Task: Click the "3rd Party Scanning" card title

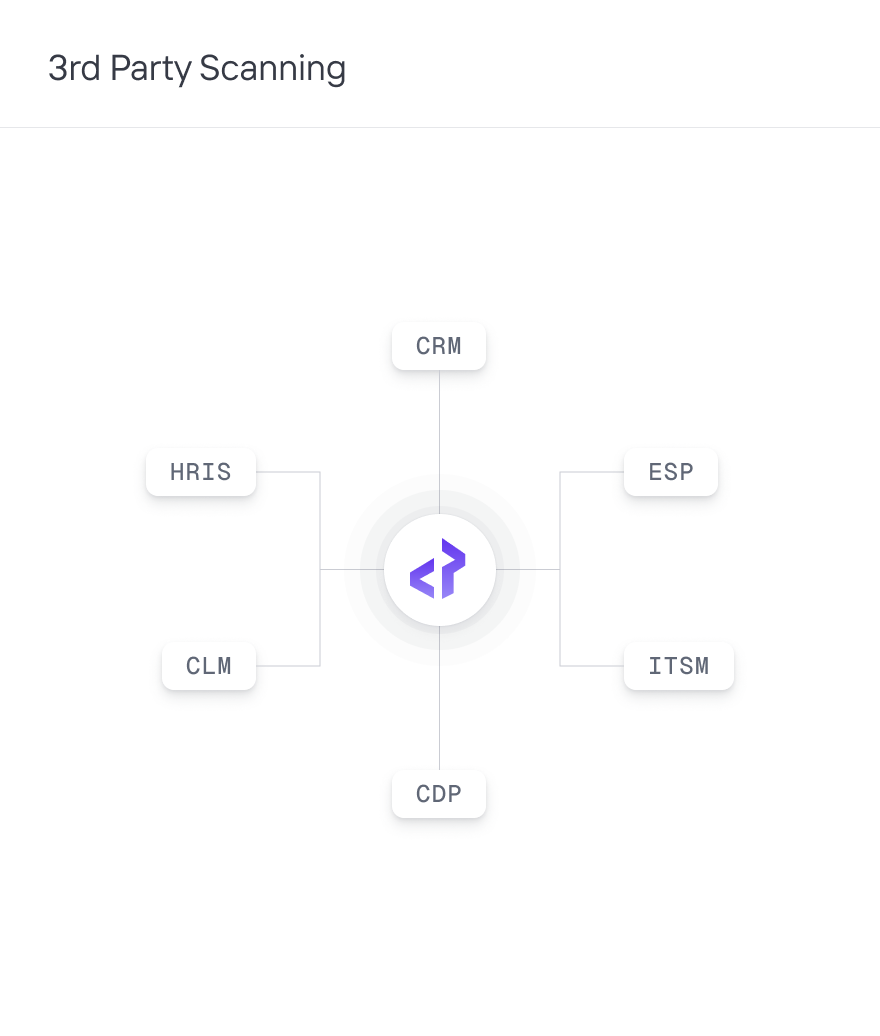Action: click(197, 69)
